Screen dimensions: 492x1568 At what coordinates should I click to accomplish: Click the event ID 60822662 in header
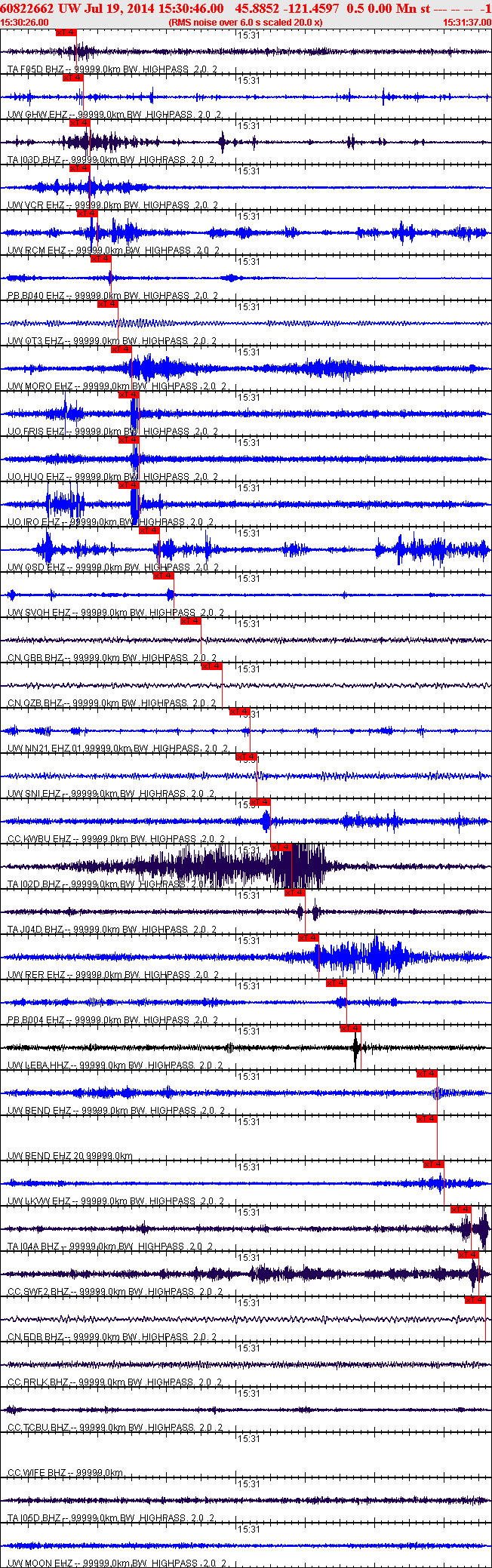[x=27, y=8]
